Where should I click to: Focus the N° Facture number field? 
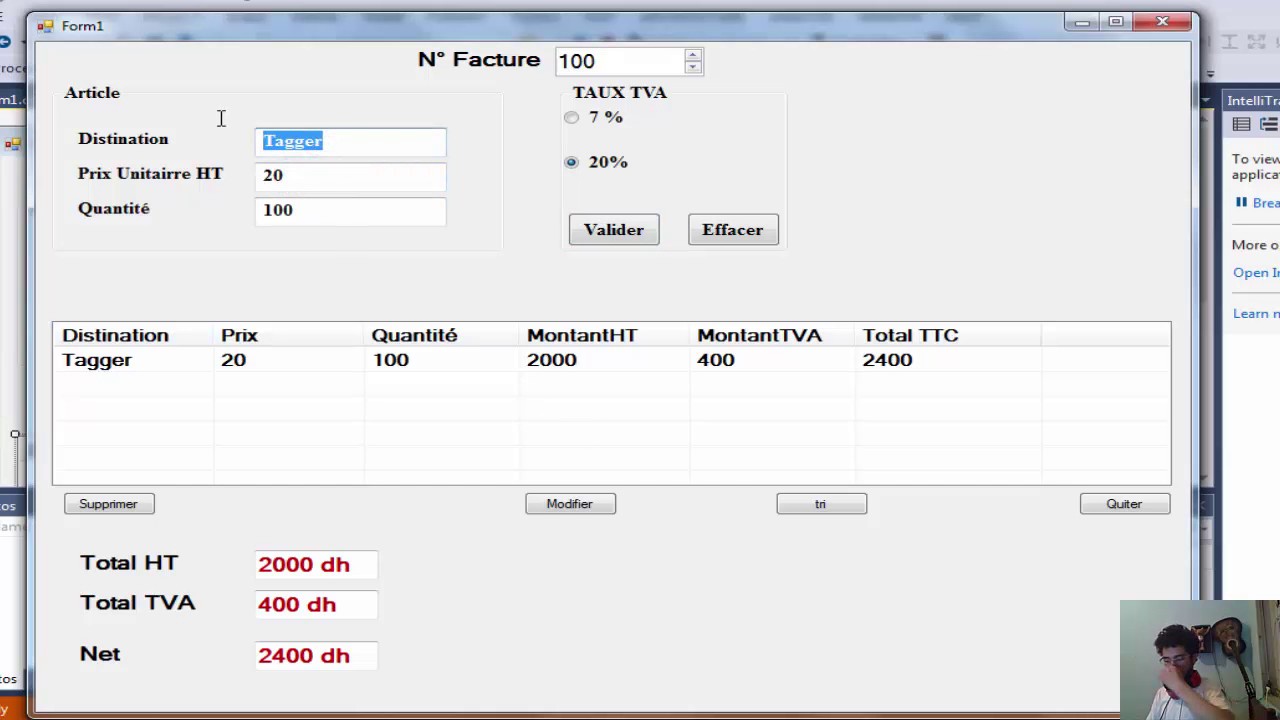click(620, 61)
